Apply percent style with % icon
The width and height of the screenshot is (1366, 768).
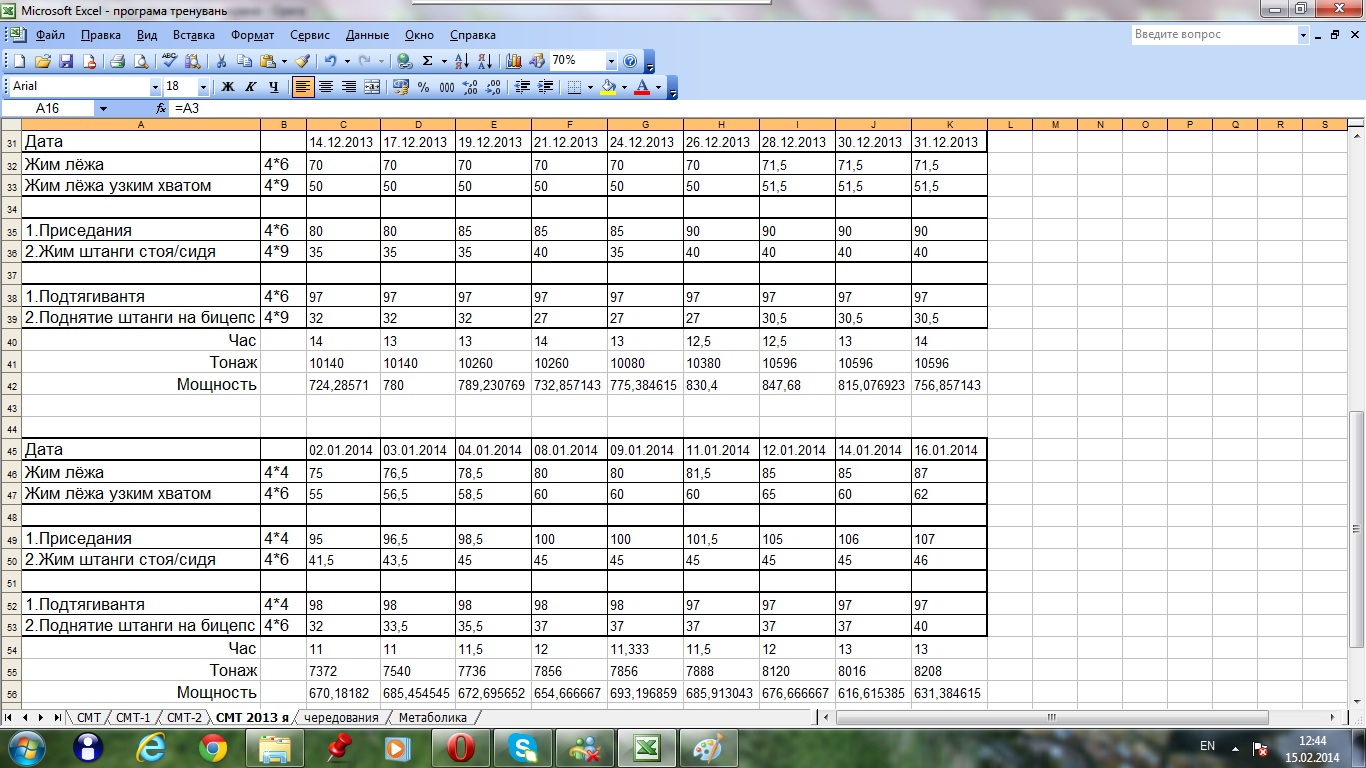coord(424,87)
